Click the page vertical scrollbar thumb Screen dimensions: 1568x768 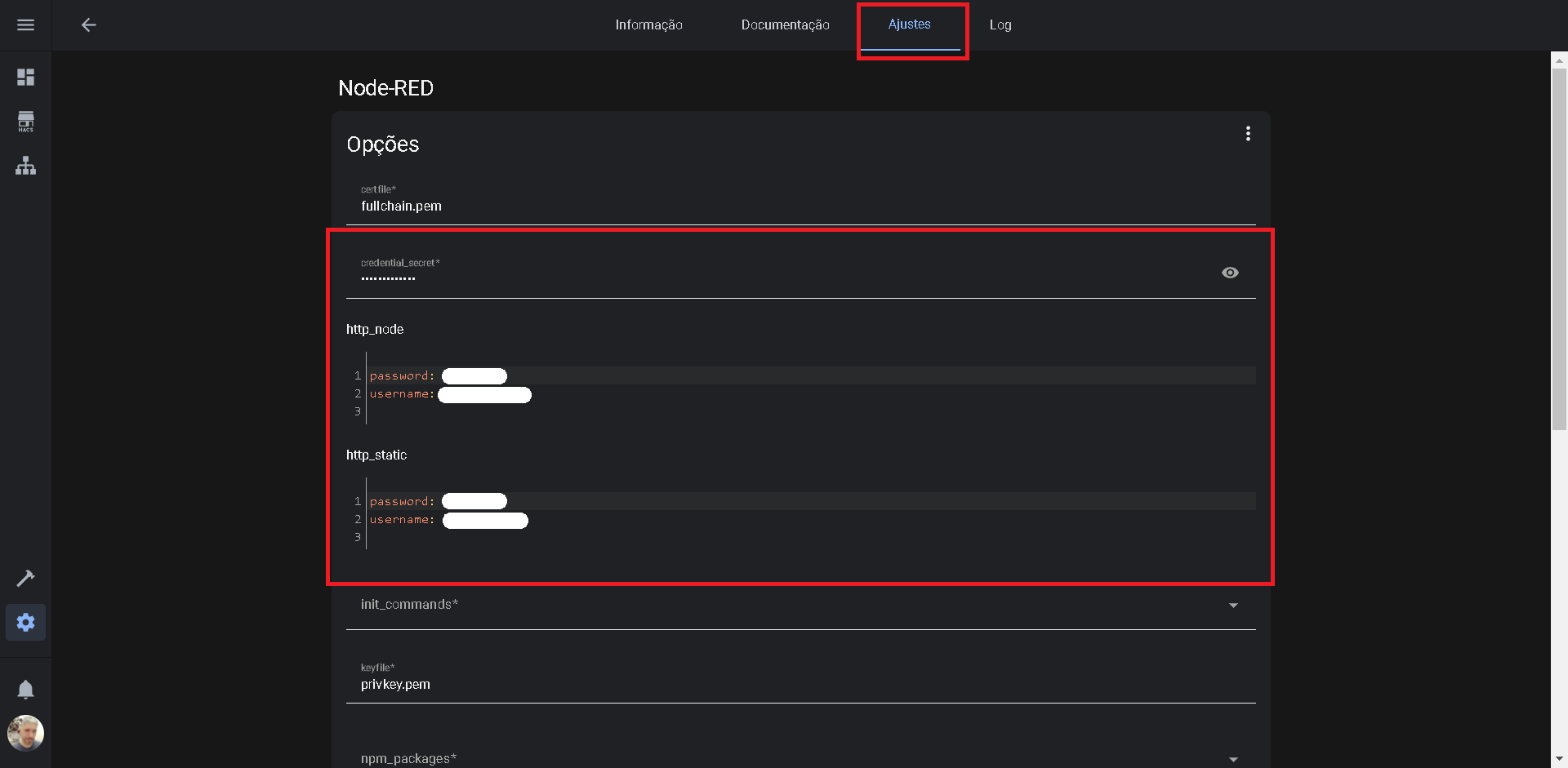(1559, 249)
